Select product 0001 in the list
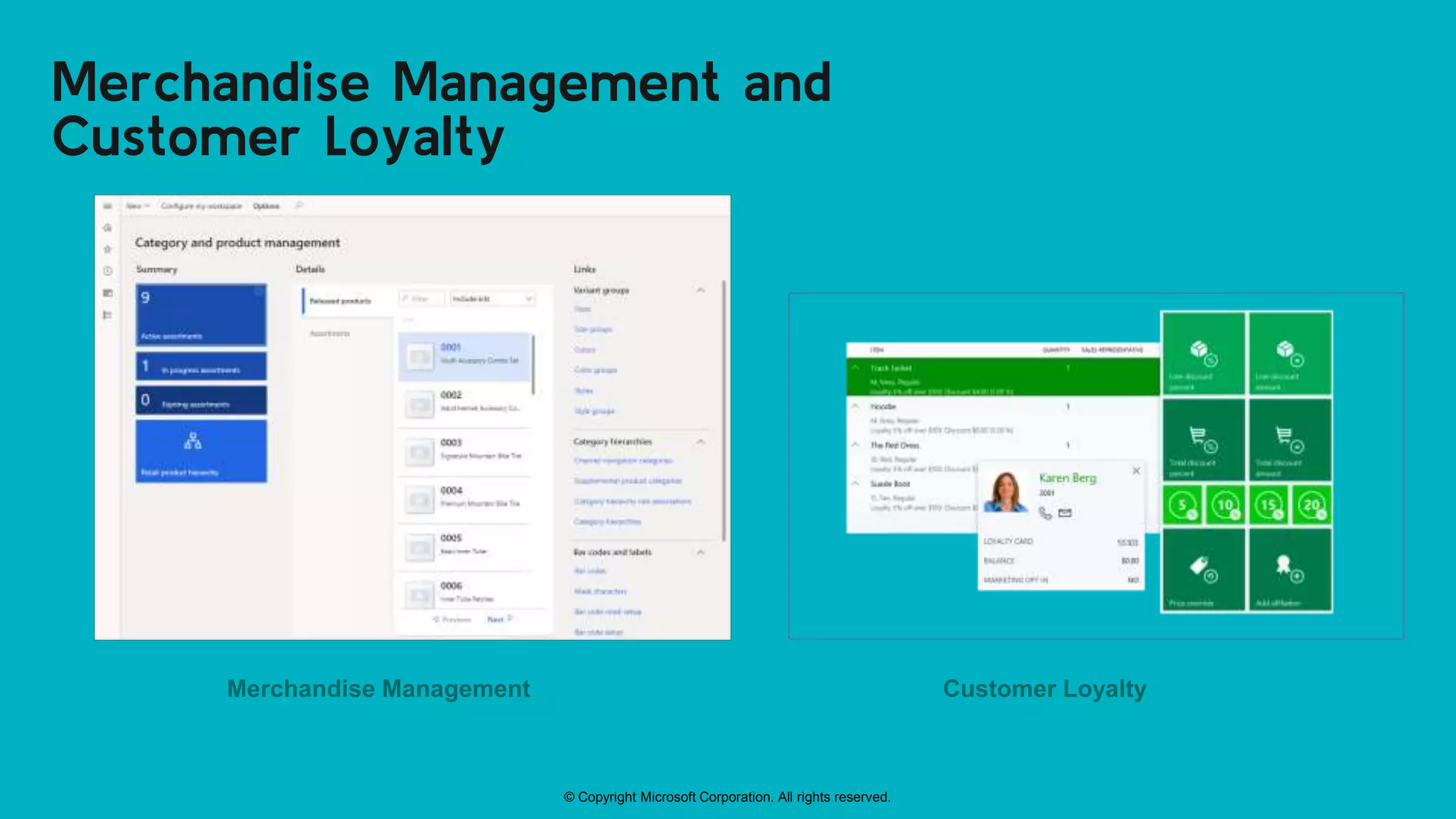 coord(466,357)
